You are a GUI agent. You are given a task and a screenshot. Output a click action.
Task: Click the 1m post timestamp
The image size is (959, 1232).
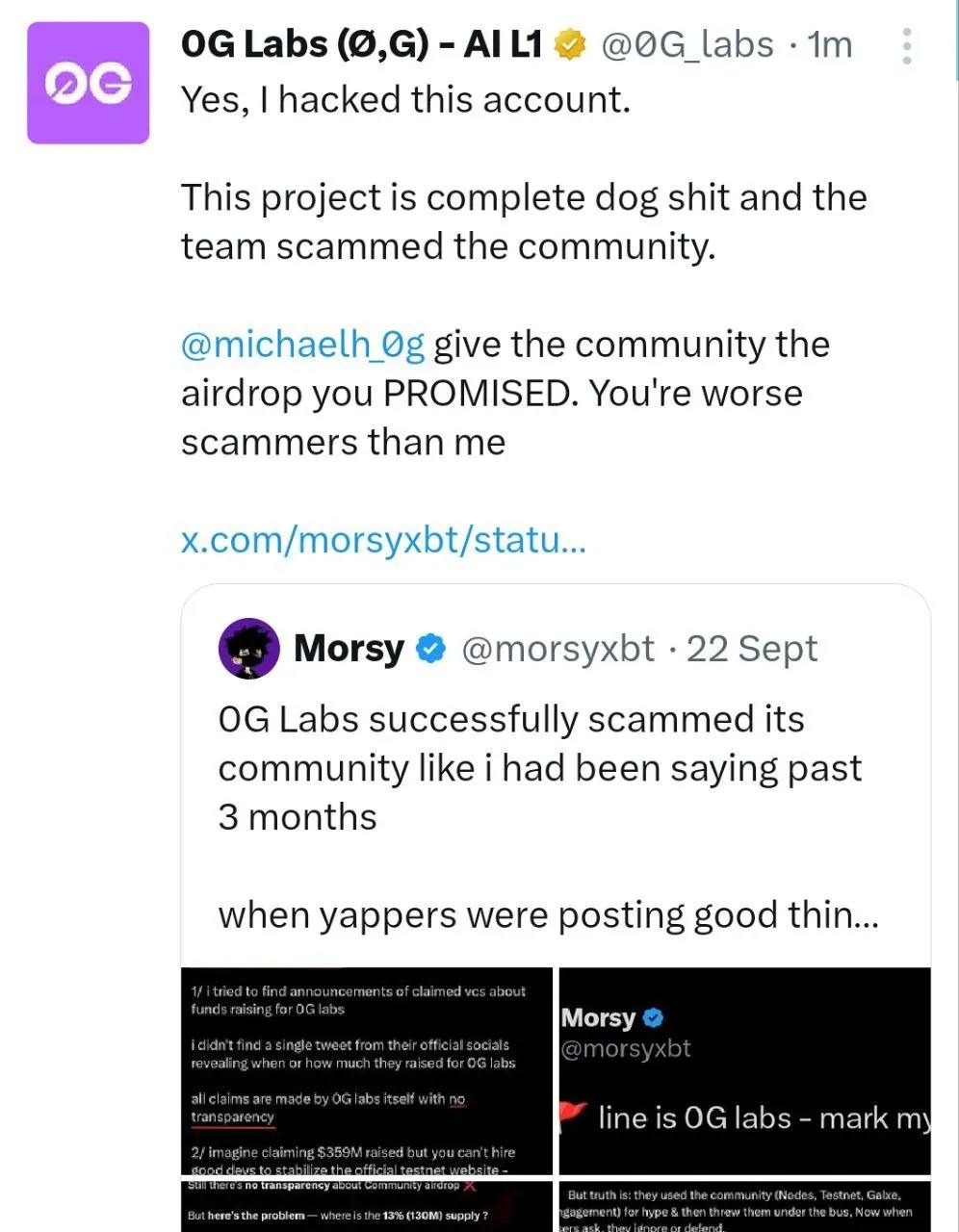point(830,44)
